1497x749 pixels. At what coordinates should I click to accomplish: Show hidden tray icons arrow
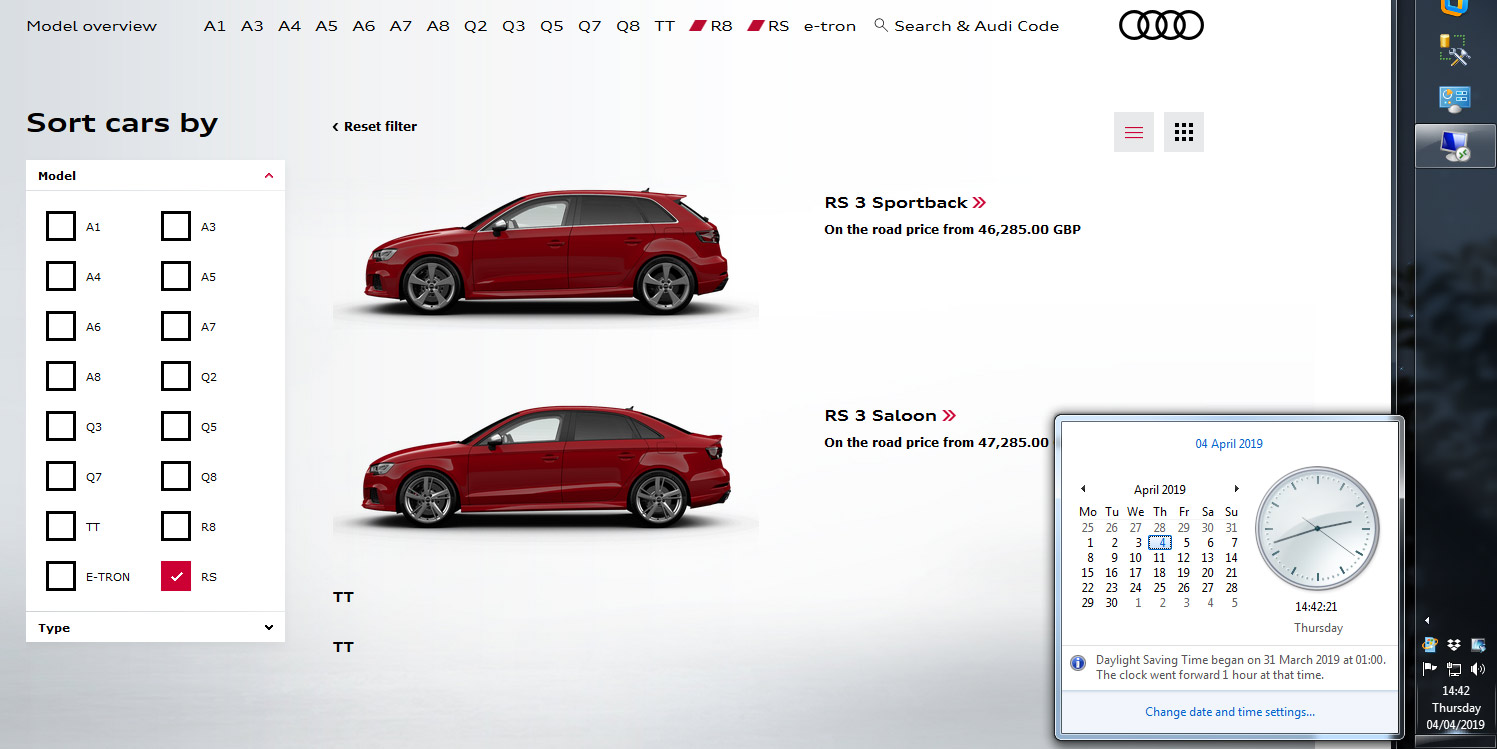(x=1427, y=620)
